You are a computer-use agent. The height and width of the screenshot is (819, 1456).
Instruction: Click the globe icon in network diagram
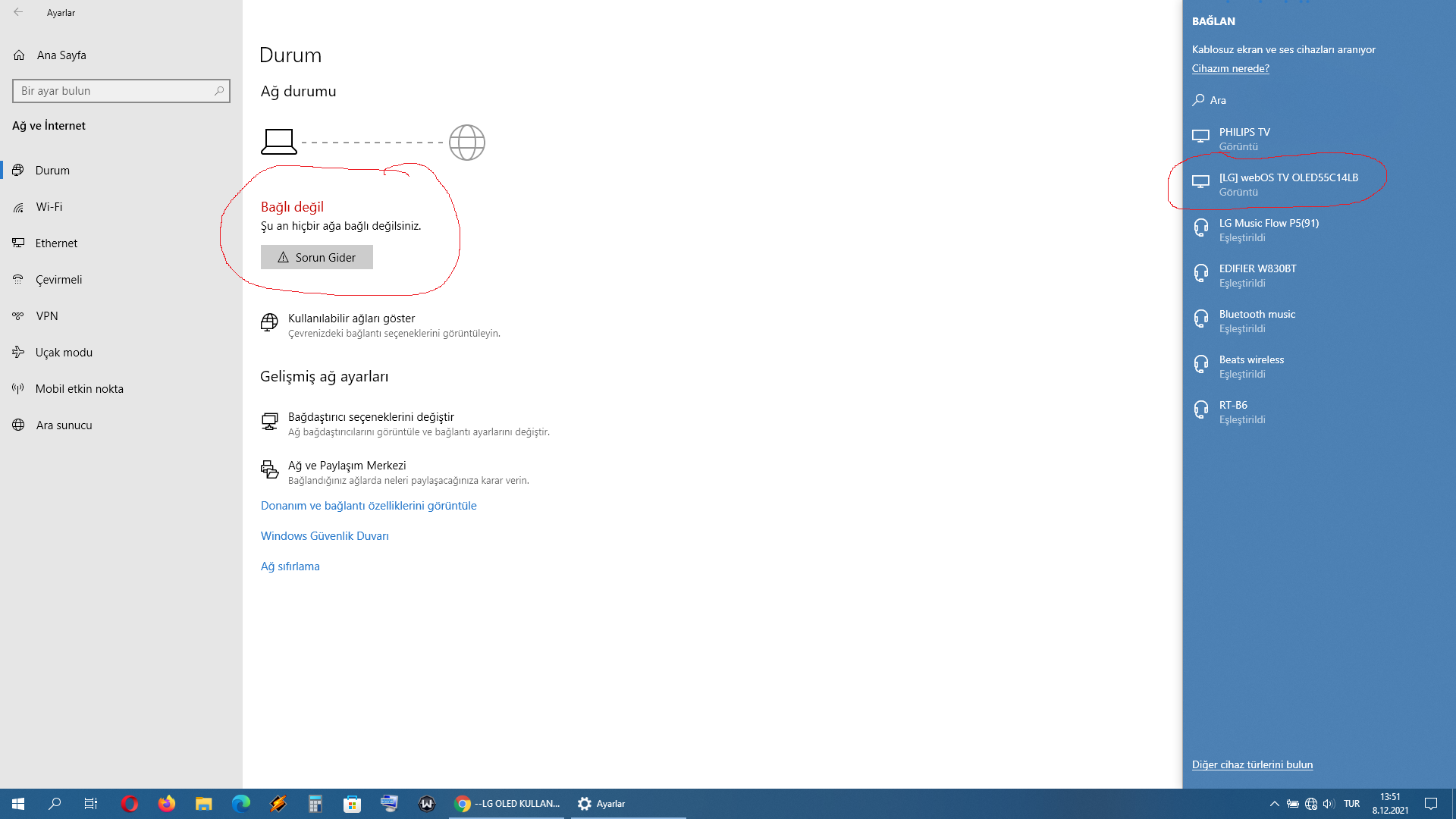467,143
